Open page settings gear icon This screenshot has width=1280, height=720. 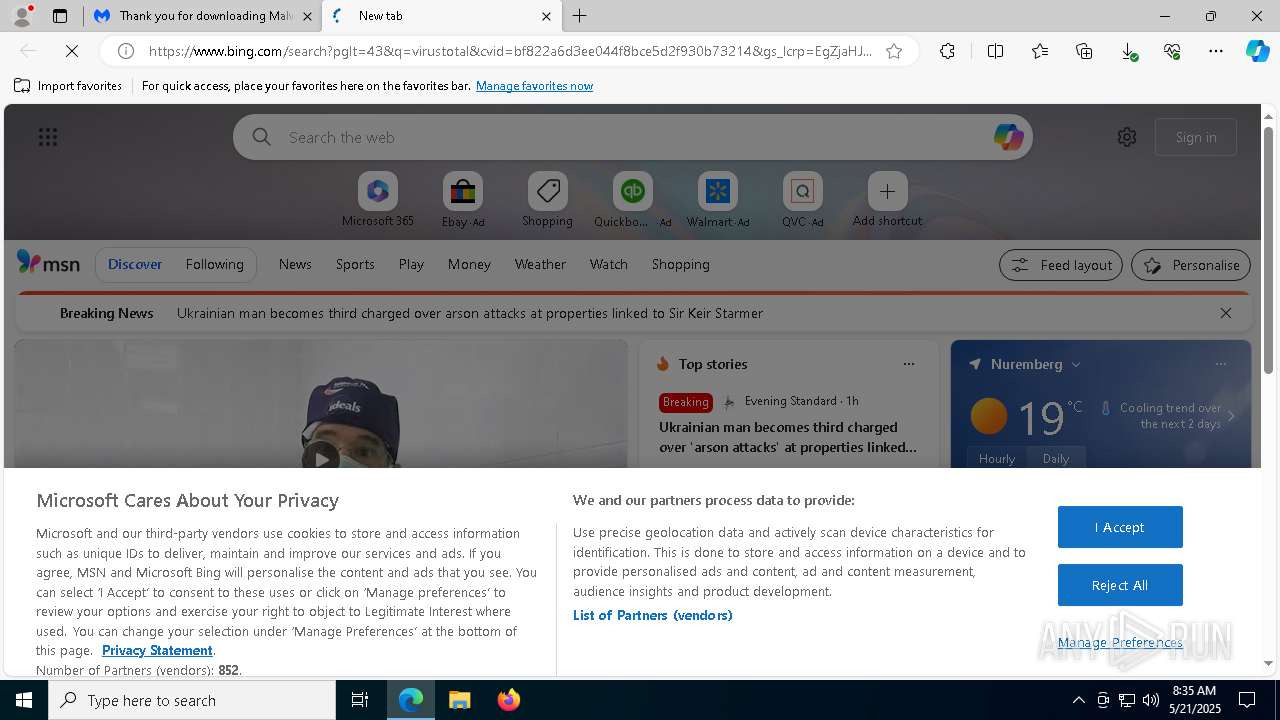pyautogui.click(x=1127, y=137)
